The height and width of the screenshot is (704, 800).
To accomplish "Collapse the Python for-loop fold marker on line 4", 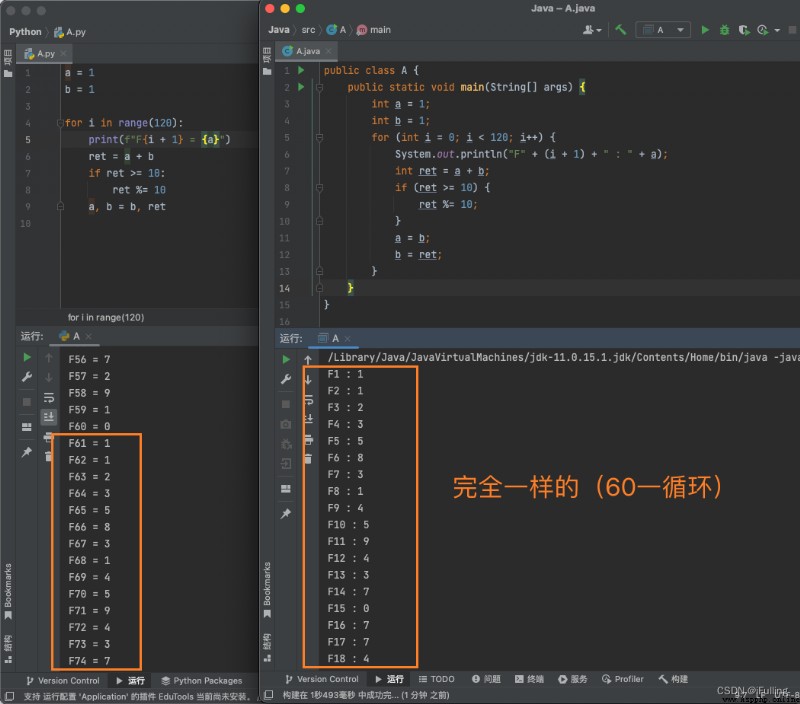I will pyautogui.click(x=60, y=123).
